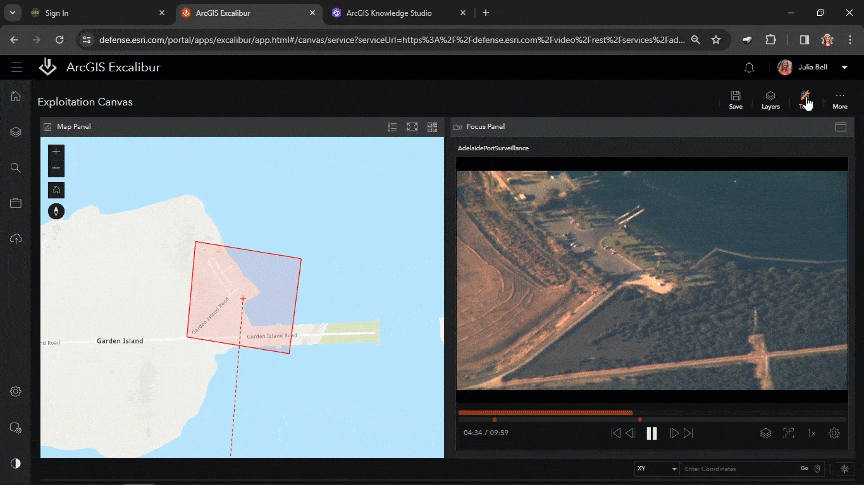The height and width of the screenshot is (485, 864).
Task: Open the hamburger navigation menu
Action: 17,67
